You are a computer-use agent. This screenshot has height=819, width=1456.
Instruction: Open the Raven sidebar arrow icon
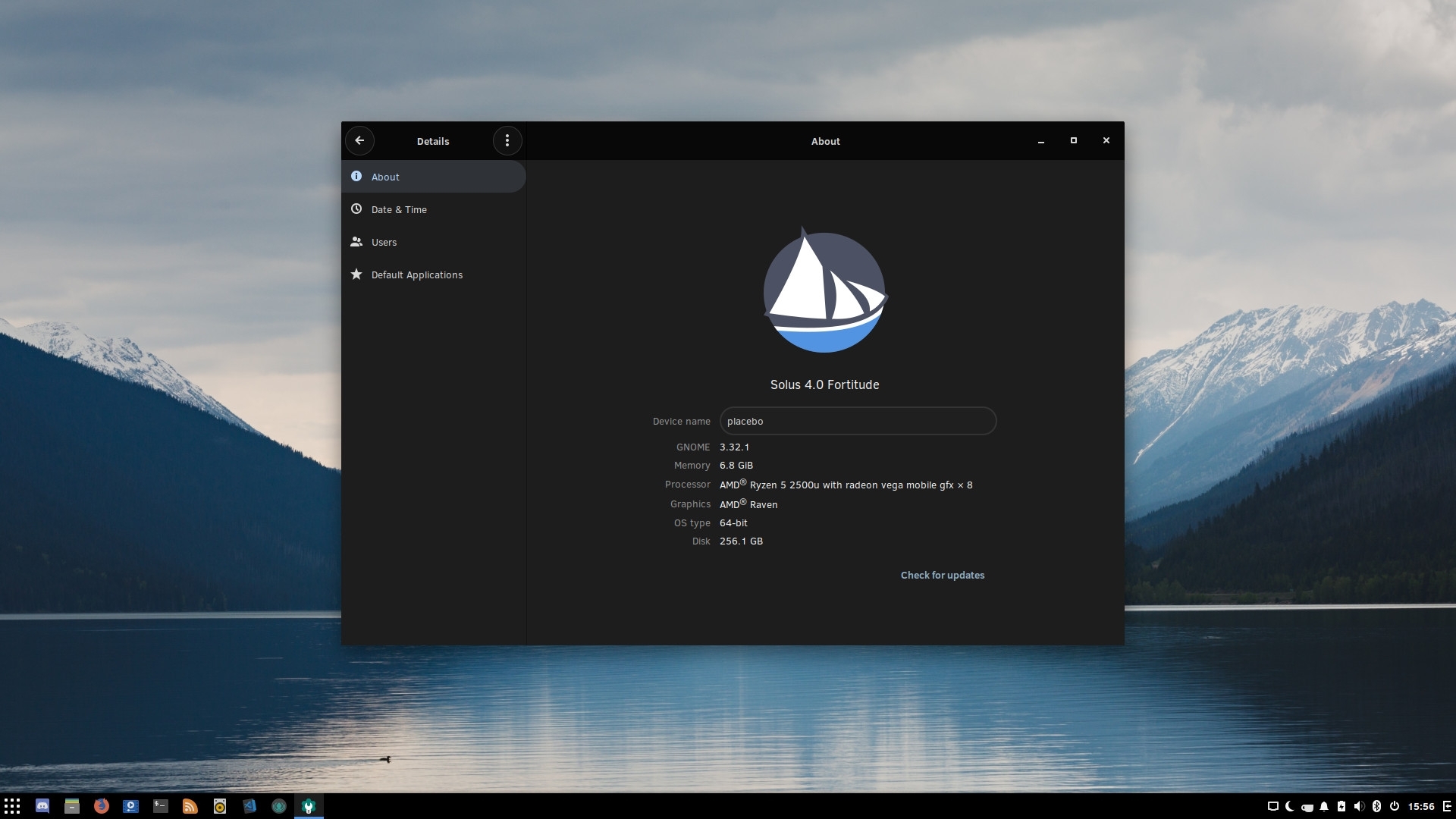[x=1447, y=806]
